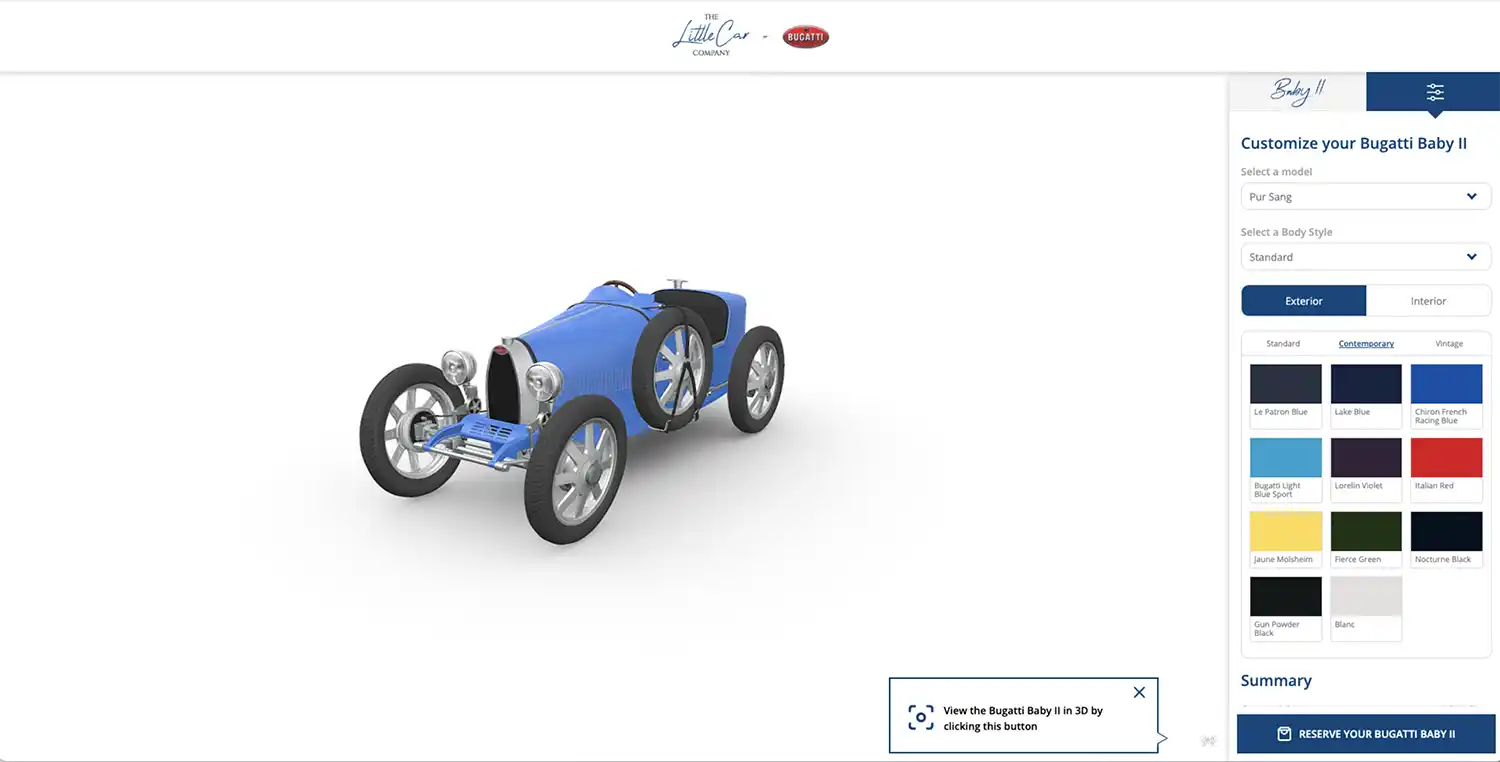Viewport: 1500px width, 762px height.
Task: Click The Little Car Company logo
Action: pyautogui.click(x=710, y=36)
